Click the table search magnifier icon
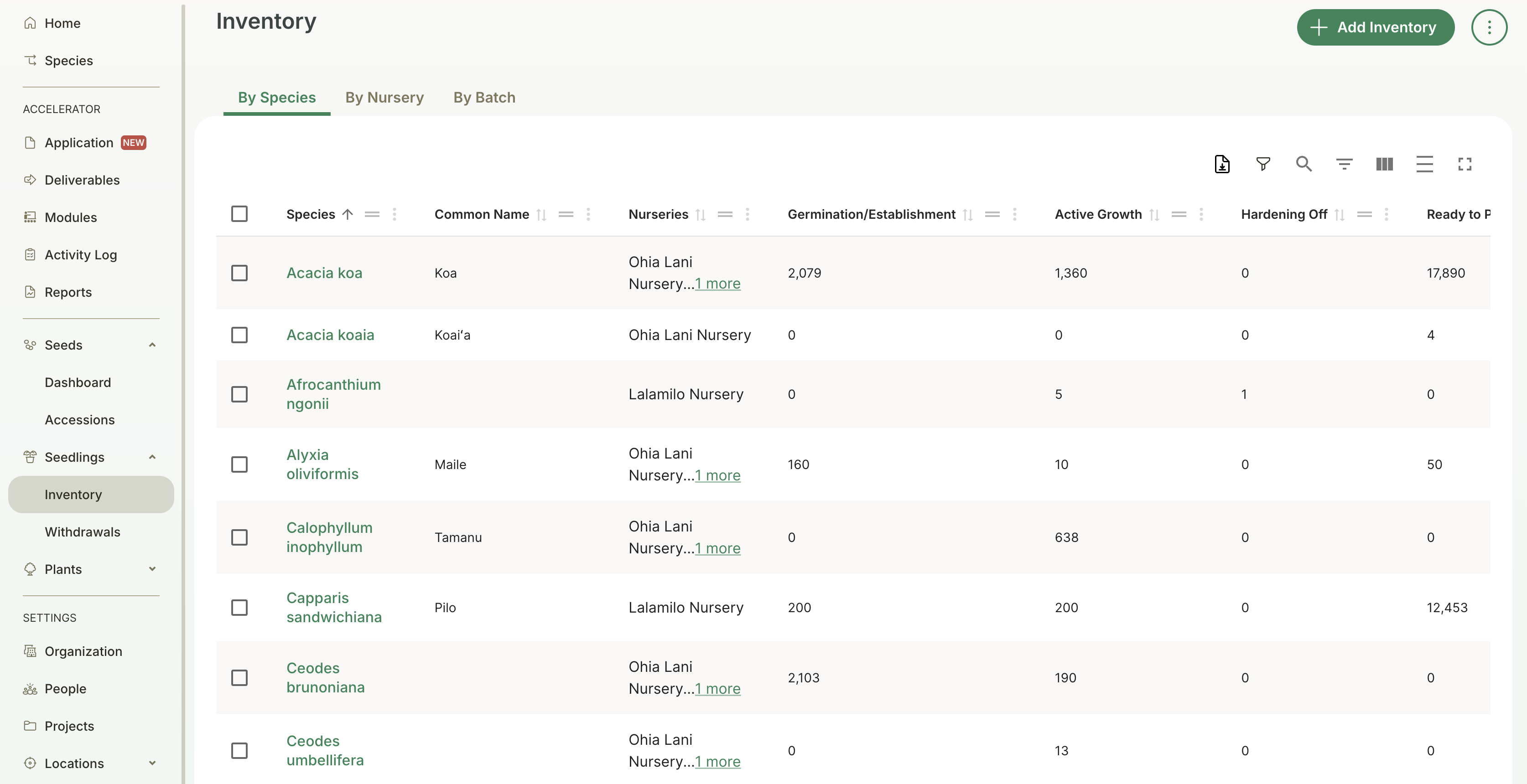The width and height of the screenshot is (1527, 784). click(1303, 164)
